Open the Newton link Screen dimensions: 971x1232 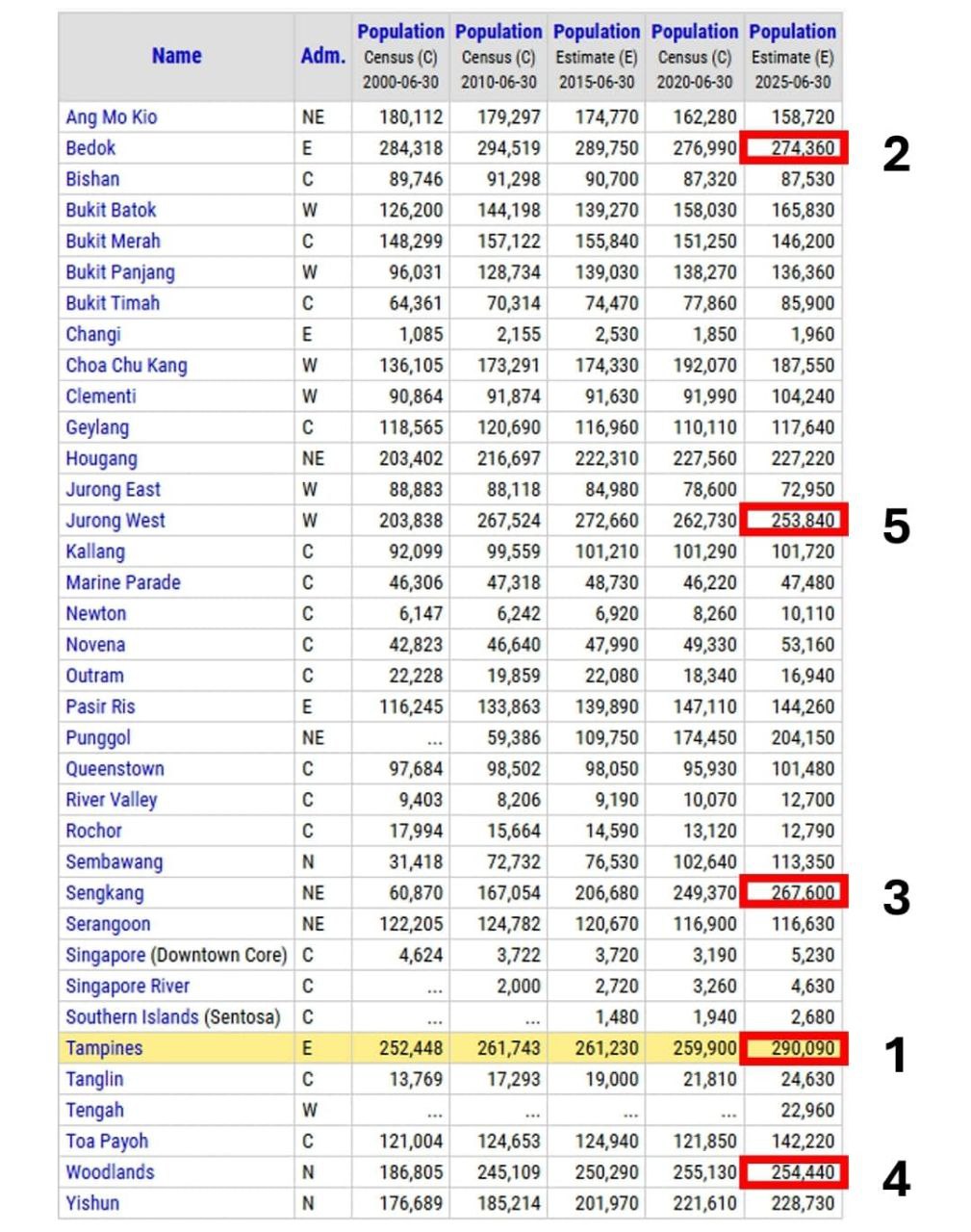[95, 613]
